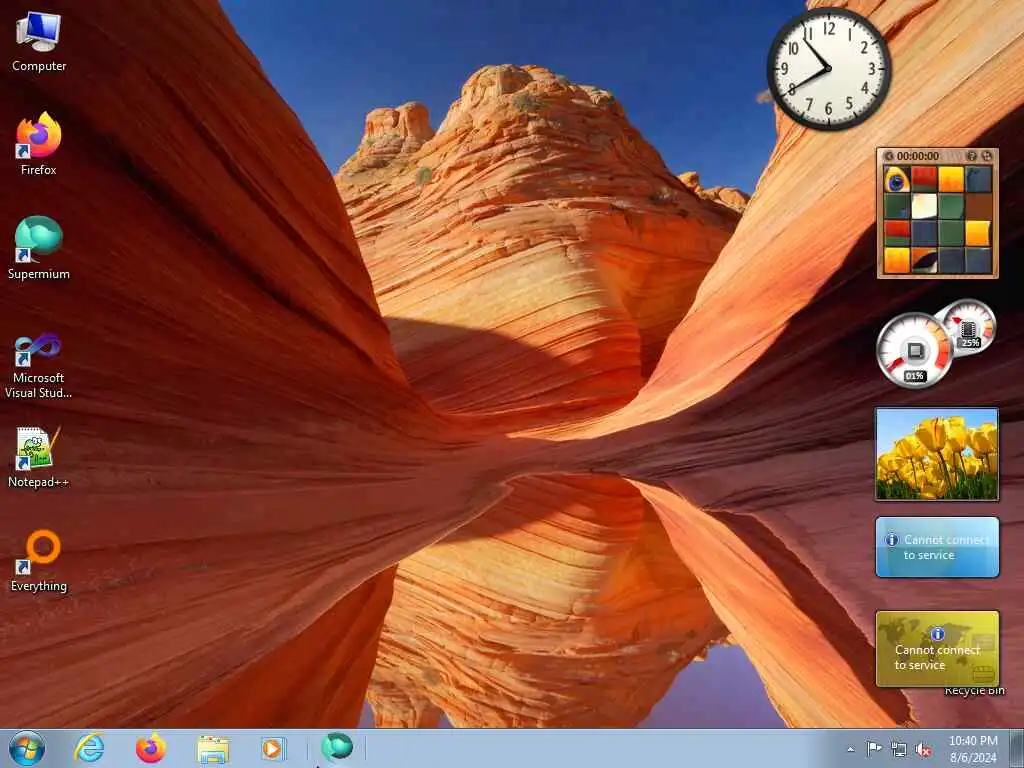Viewport: 1024px width, 768px height.
Task: Select the Everything search shortcut
Action: click(39, 562)
